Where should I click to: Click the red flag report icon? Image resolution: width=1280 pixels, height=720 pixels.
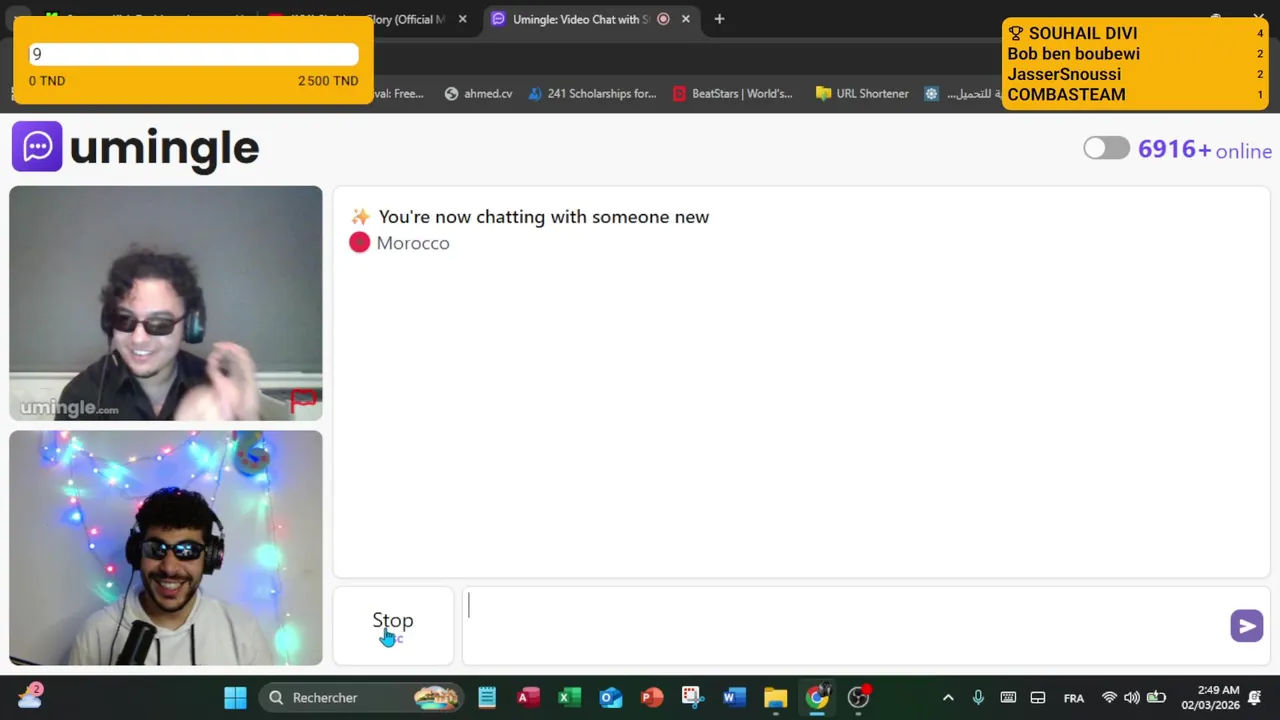point(302,401)
